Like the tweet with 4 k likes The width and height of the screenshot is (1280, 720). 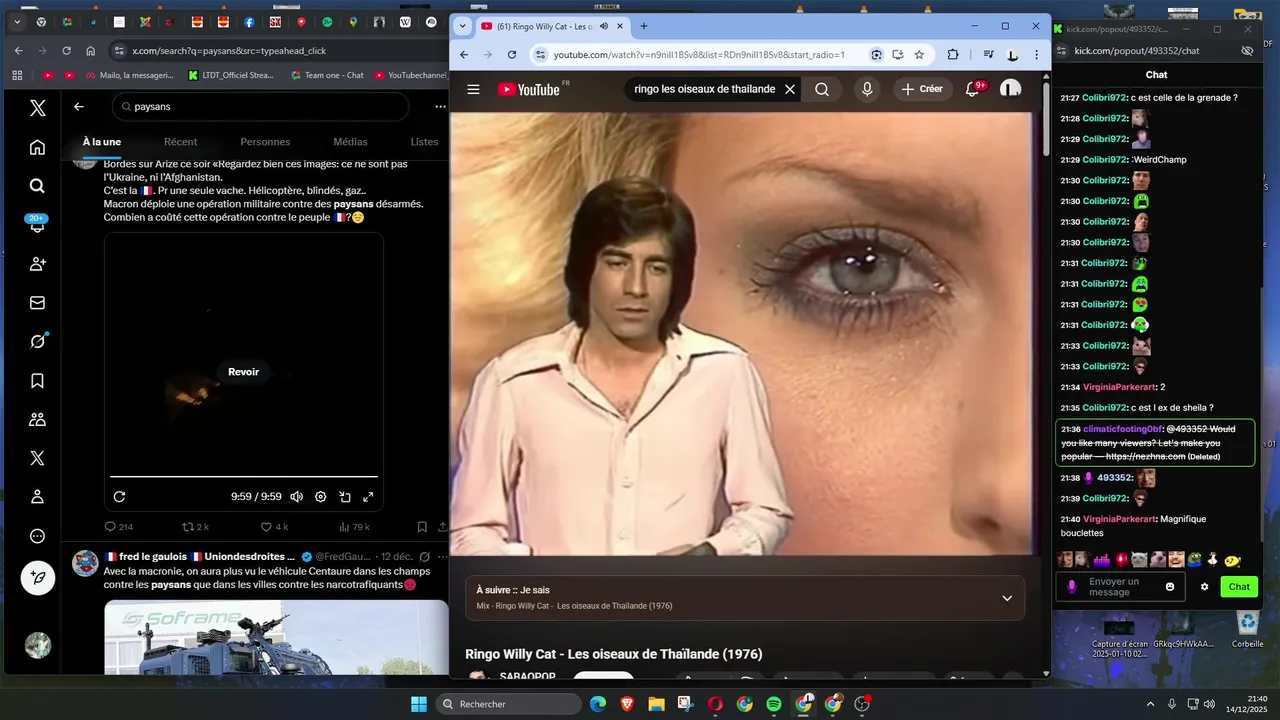274,527
